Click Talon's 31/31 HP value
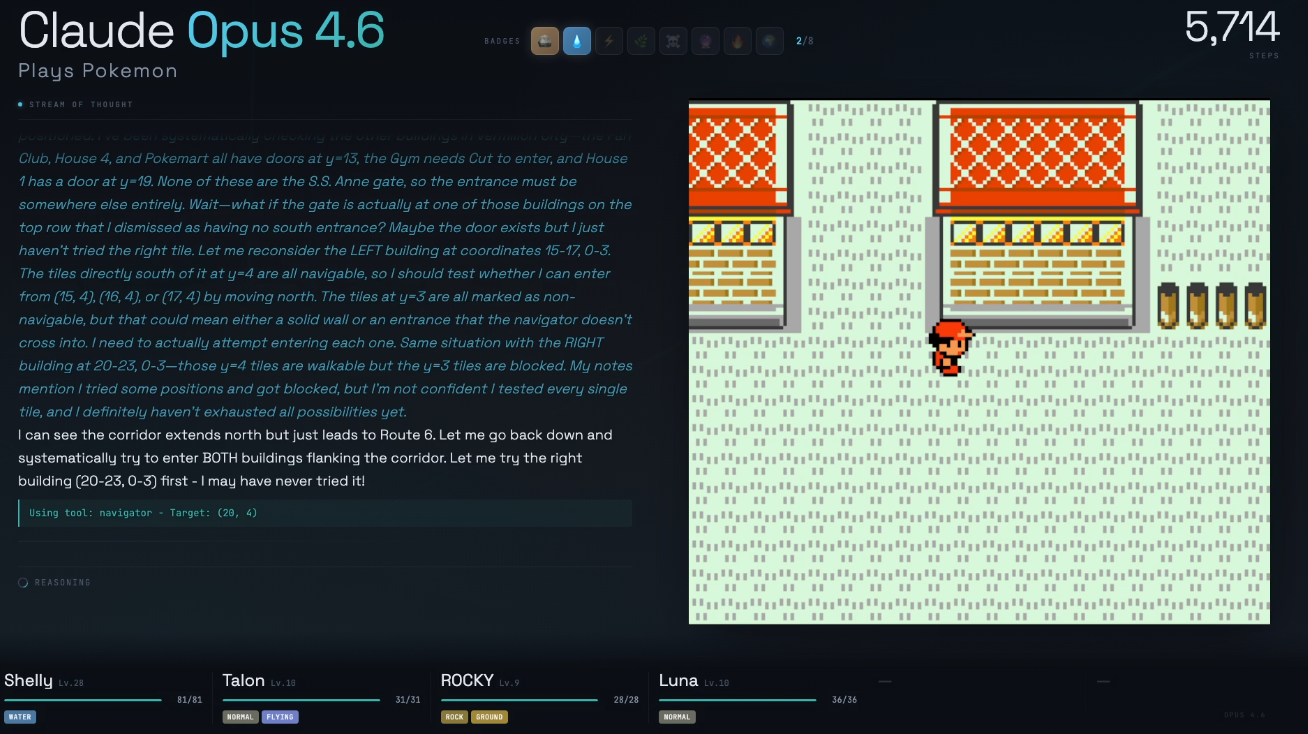This screenshot has width=1308, height=734. [408, 700]
